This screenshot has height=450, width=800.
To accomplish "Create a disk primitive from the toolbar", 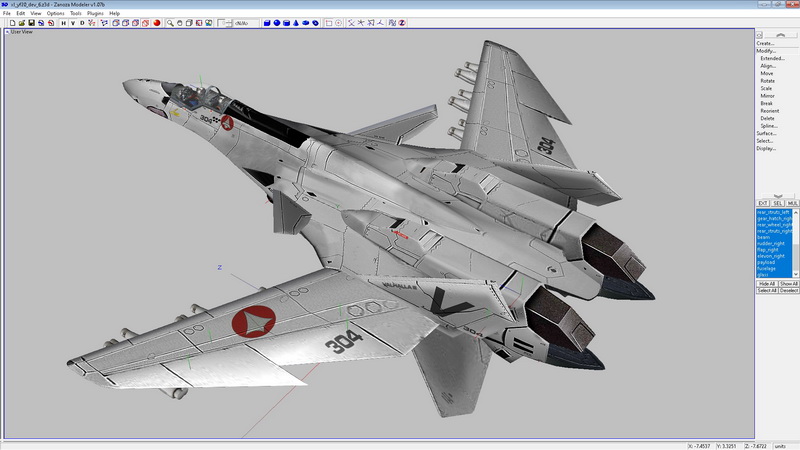I will pos(306,23).
